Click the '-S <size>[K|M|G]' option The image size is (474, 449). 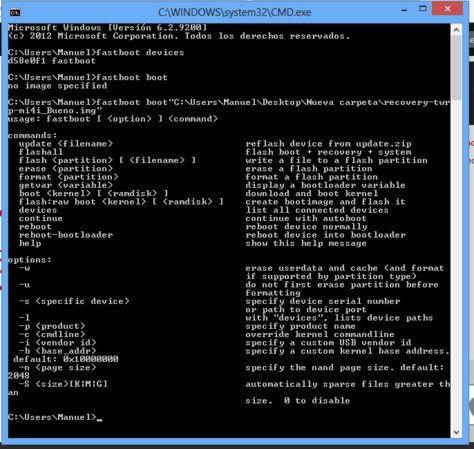pyautogui.click(x=63, y=384)
